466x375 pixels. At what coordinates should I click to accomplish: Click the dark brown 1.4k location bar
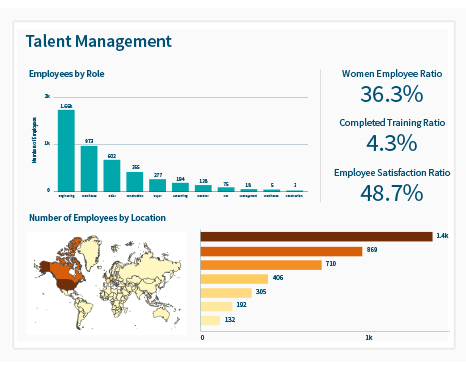317,237
